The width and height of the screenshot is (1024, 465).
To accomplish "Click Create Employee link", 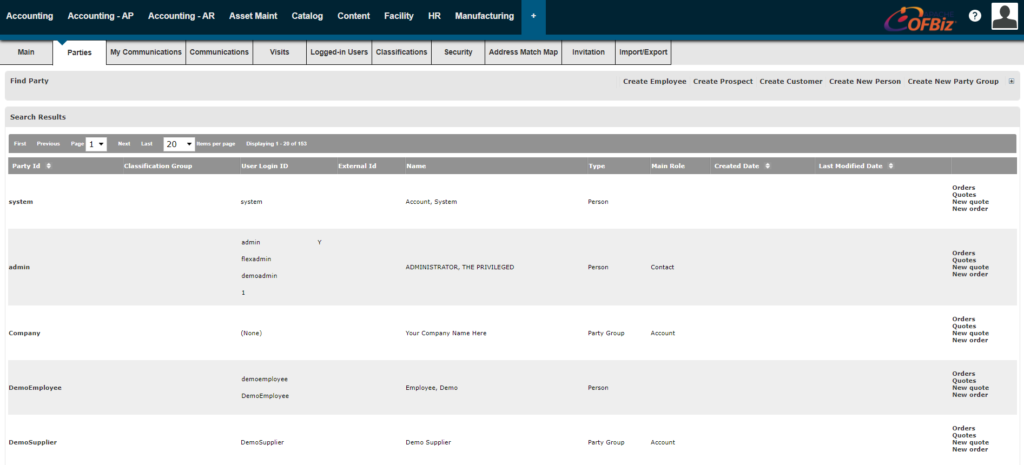I will coord(654,81).
